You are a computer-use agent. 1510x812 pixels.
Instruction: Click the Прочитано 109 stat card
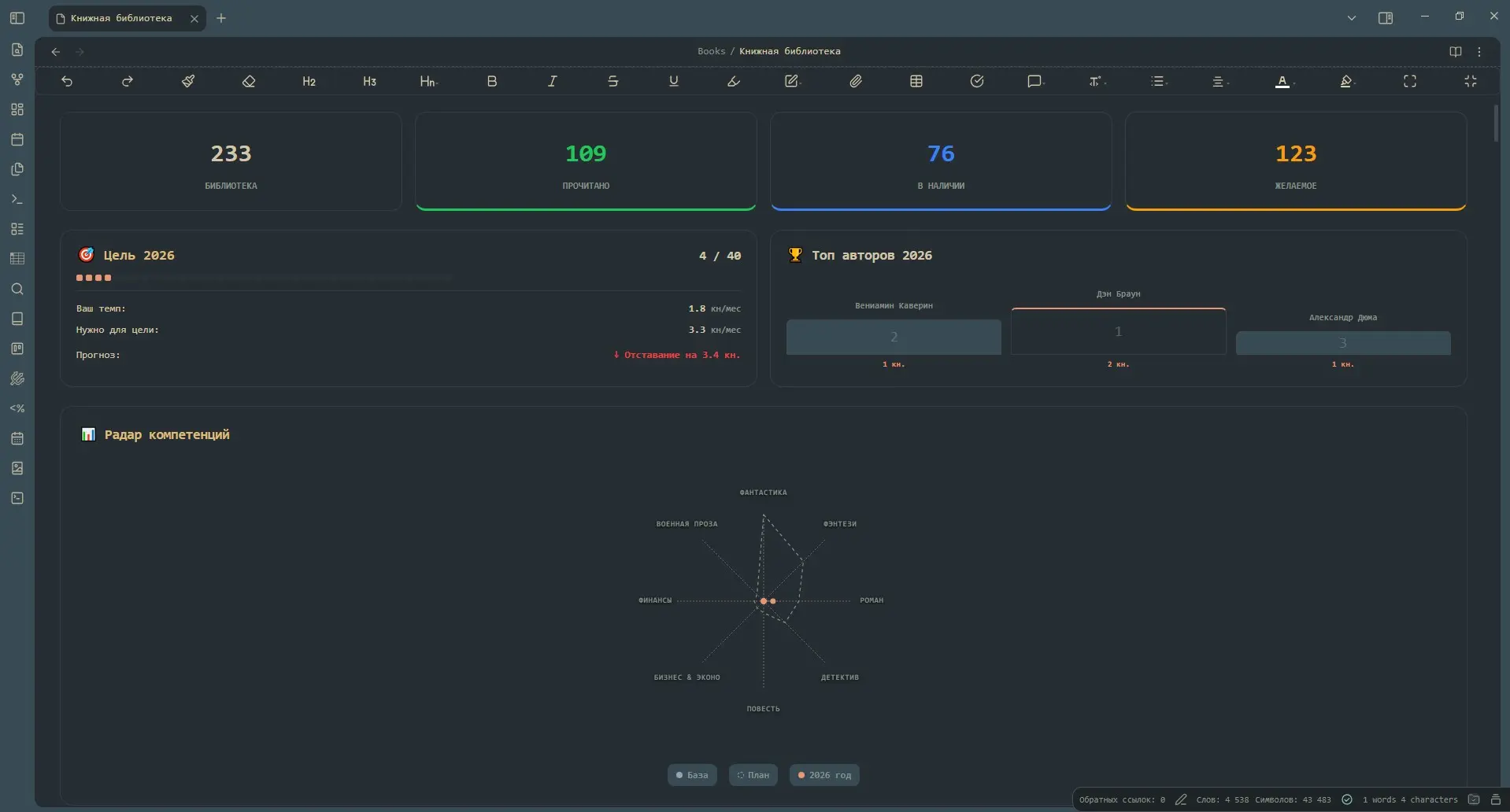tap(586, 161)
